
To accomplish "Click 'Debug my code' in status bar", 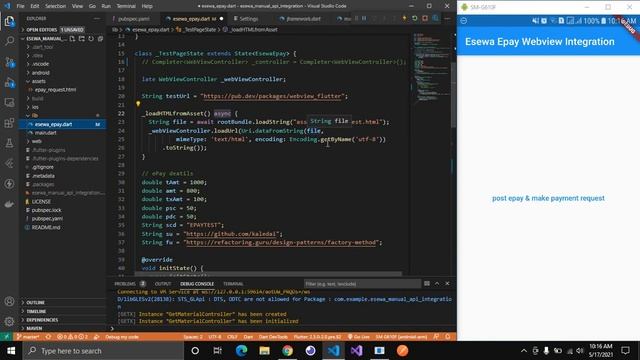I will click(x=122, y=337).
